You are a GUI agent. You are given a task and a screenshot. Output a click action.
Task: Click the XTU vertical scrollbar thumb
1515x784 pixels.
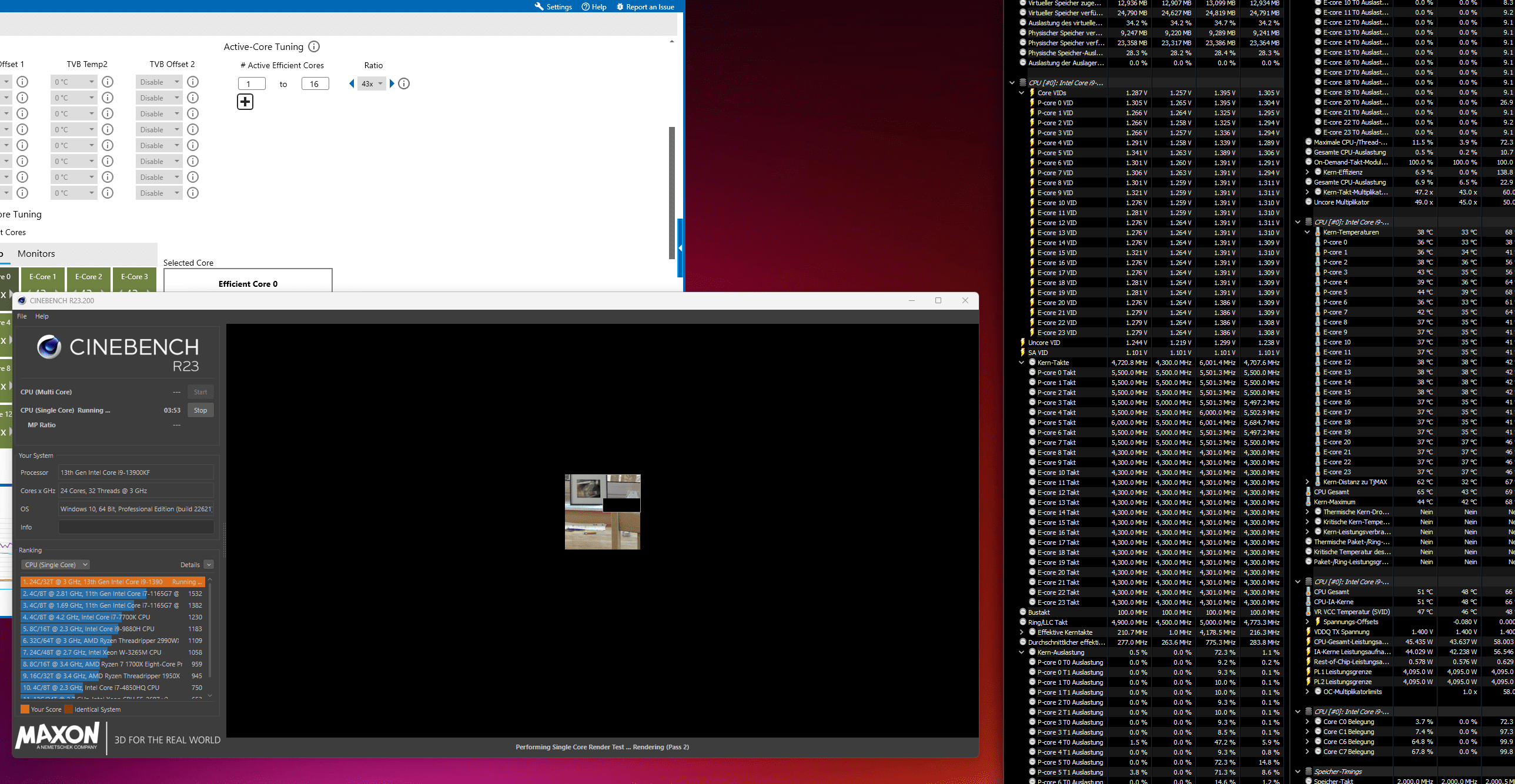click(x=672, y=193)
